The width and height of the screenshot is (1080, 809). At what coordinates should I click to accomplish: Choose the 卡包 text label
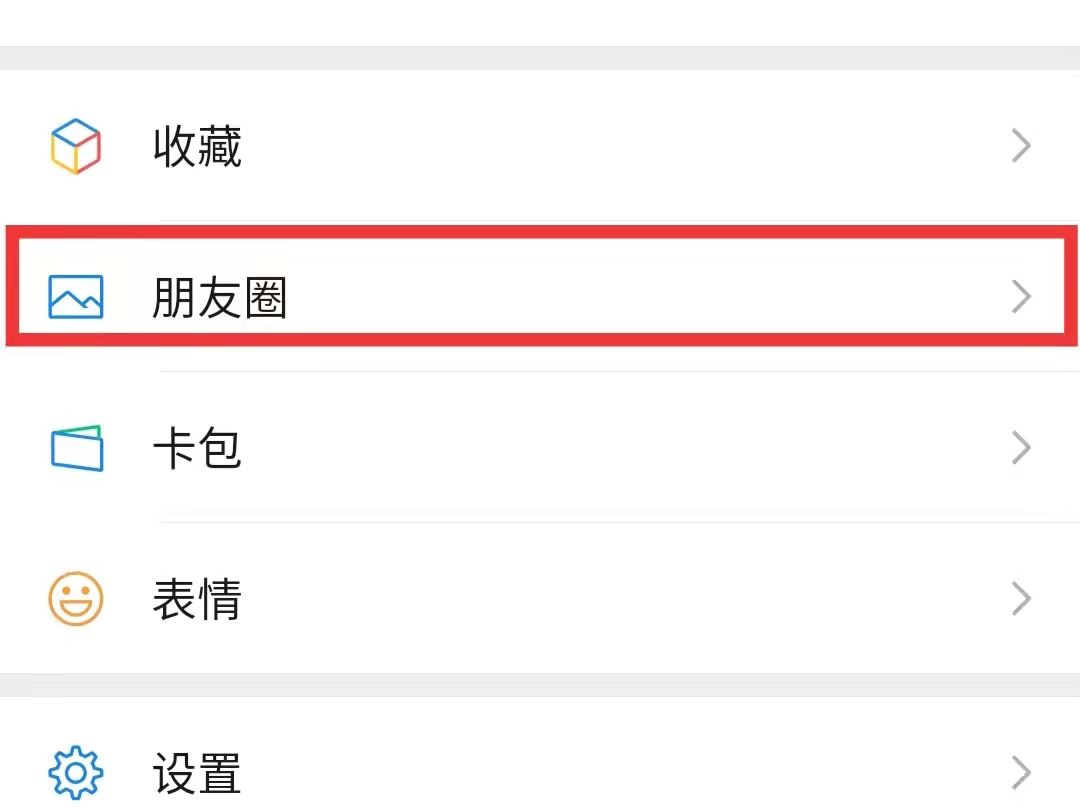point(197,448)
